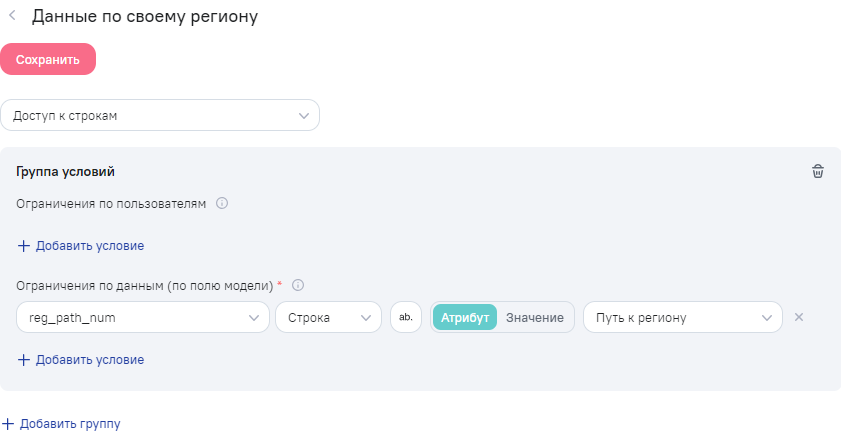Expand the reg_path_num field dropdown
Screen dimensions: 841x437
[143, 317]
